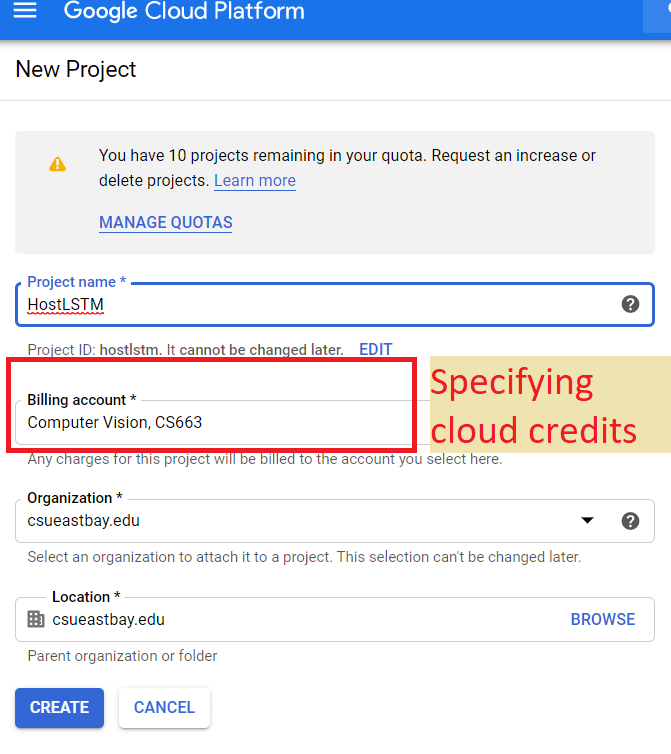Click the Google Cloud Platform title
This screenshot has height=754, width=671.
(184, 13)
